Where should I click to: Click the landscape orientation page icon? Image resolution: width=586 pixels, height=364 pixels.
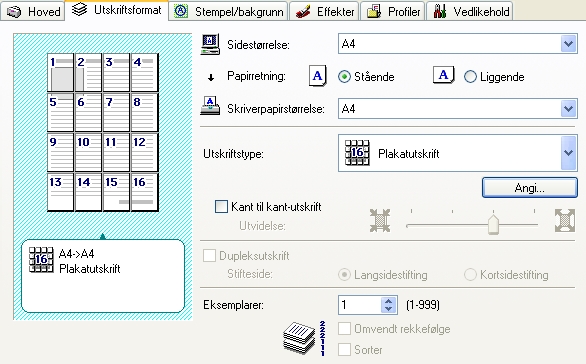[x=444, y=75]
